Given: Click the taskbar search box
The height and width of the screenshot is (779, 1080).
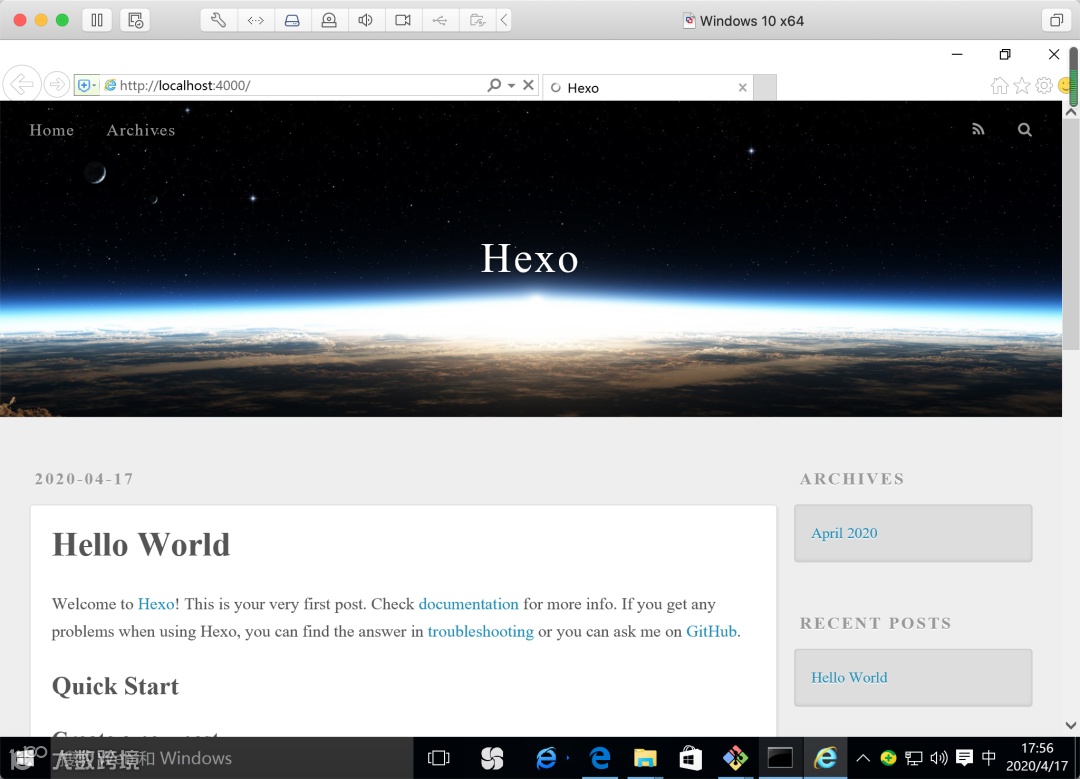Looking at the screenshot, I should [231, 758].
